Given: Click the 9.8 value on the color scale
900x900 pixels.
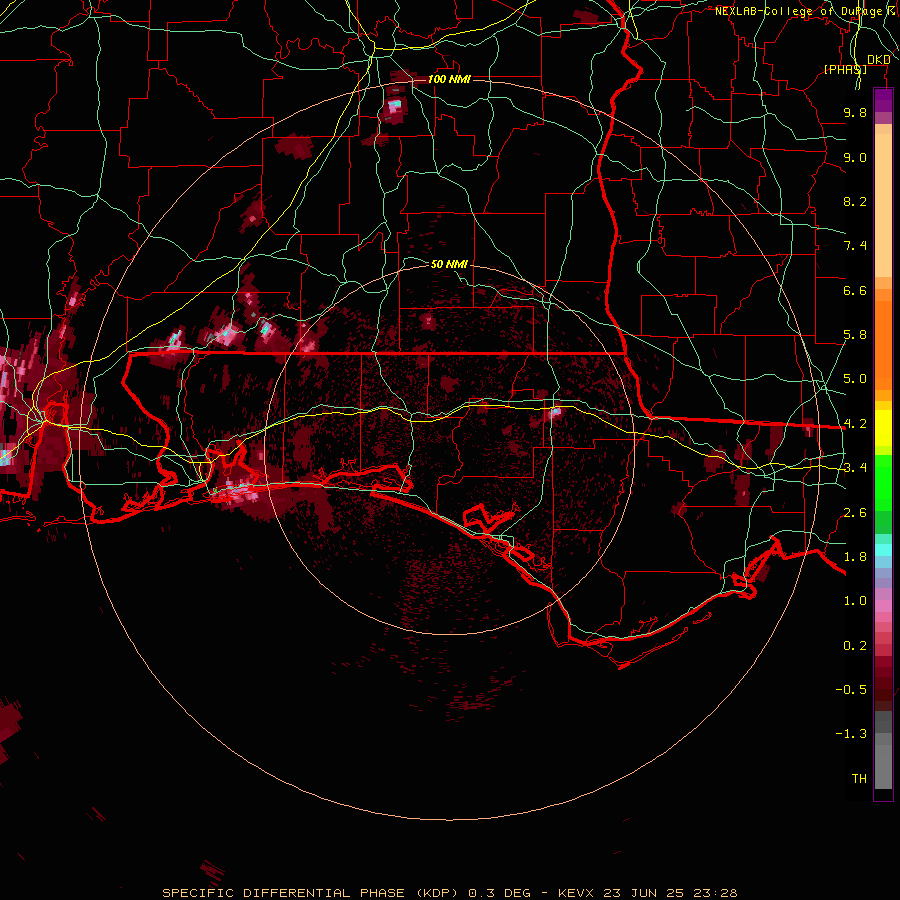Looking at the screenshot, I should point(855,112).
